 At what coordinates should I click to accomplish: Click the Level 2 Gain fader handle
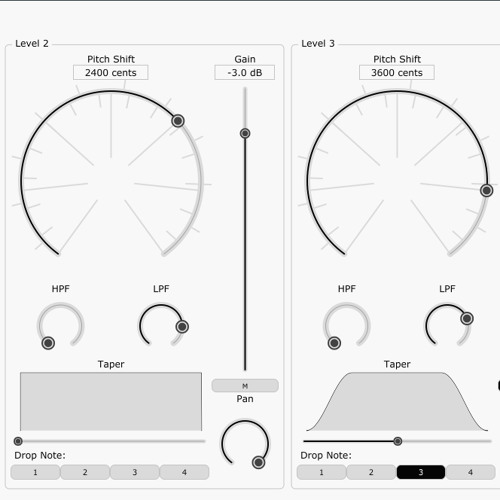coord(245,133)
